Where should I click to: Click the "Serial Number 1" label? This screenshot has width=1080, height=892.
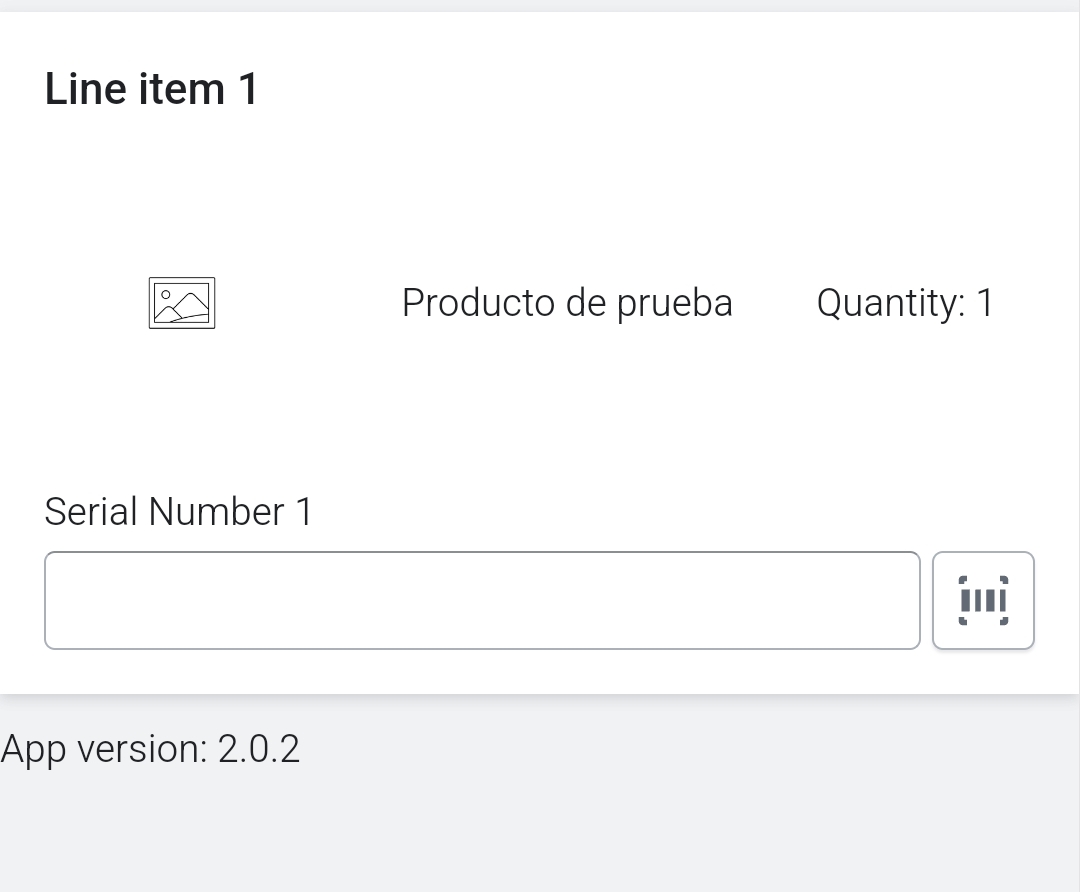[x=179, y=512]
